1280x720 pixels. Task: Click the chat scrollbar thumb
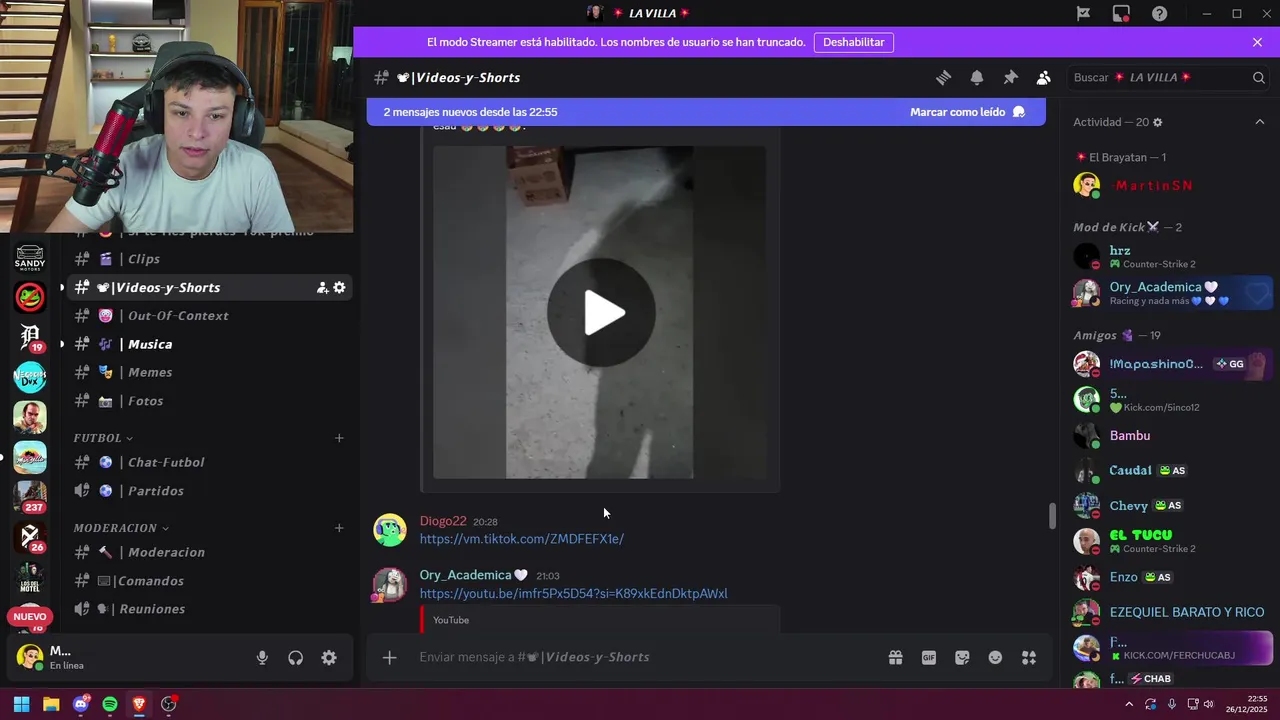pyautogui.click(x=1052, y=516)
